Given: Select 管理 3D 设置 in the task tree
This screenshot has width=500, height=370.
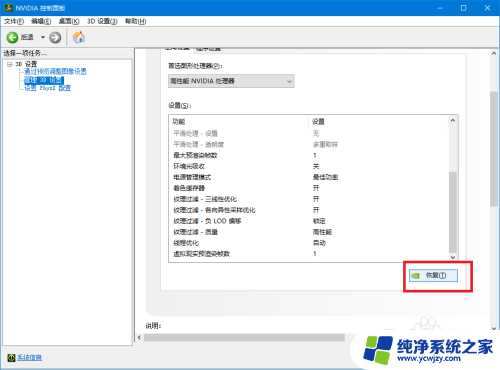Looking at the screenshot, I should click(x=43, y=80).
